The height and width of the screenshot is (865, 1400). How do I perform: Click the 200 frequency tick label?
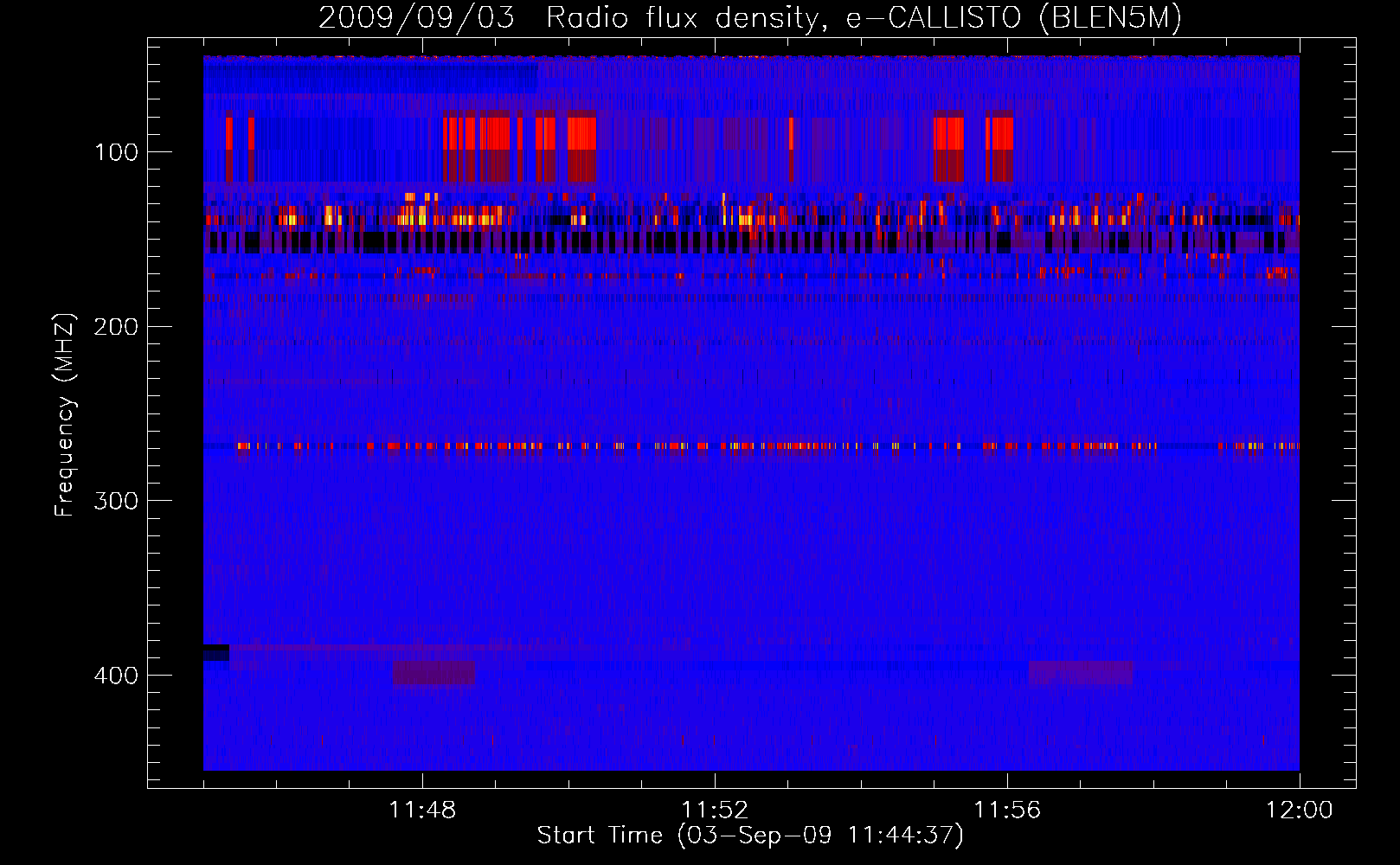click(x=117, y=327)
